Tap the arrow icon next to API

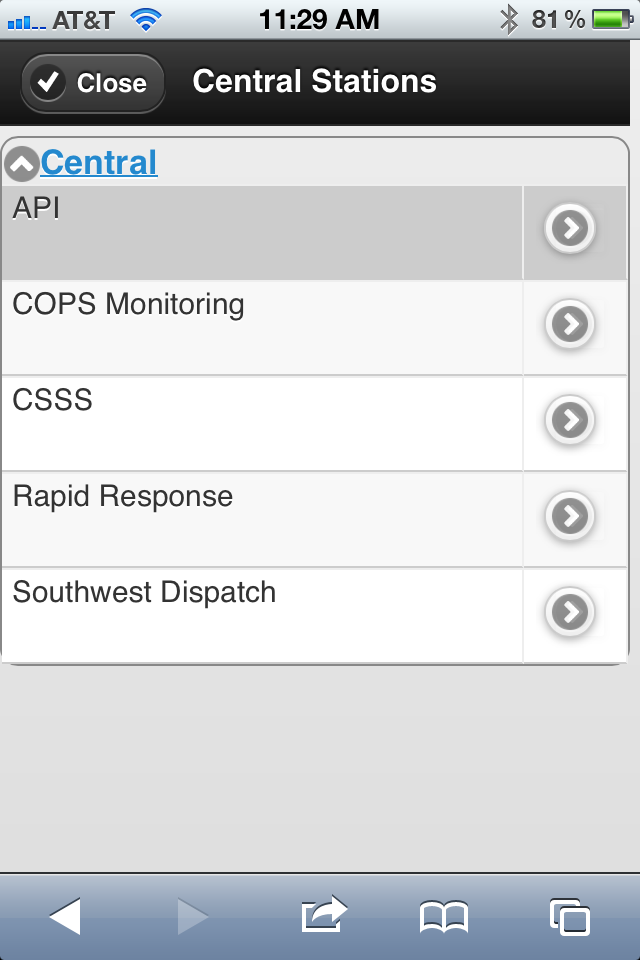(570, 228)
